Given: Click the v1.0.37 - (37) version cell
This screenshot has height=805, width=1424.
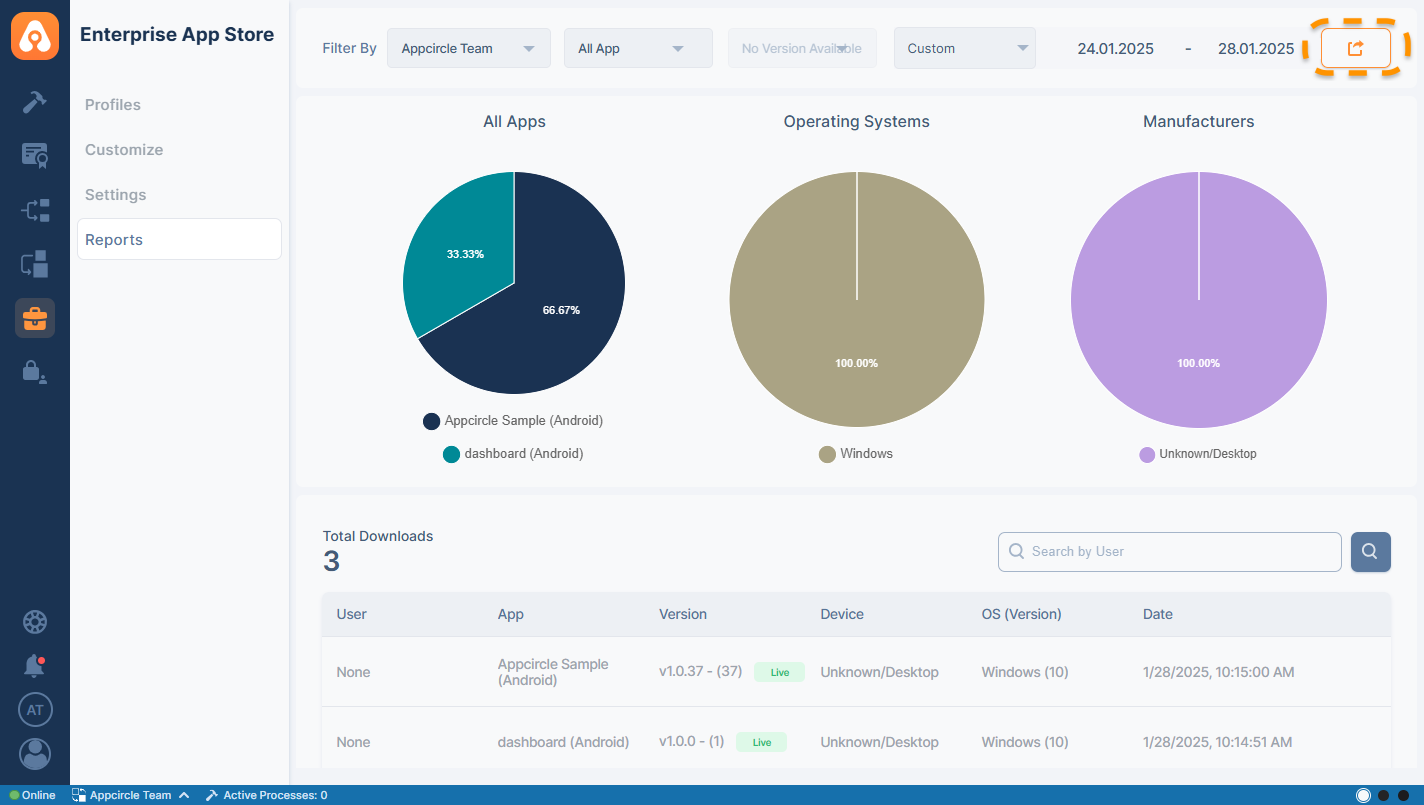Looking at the screenshot, I should tap(700, 671).
